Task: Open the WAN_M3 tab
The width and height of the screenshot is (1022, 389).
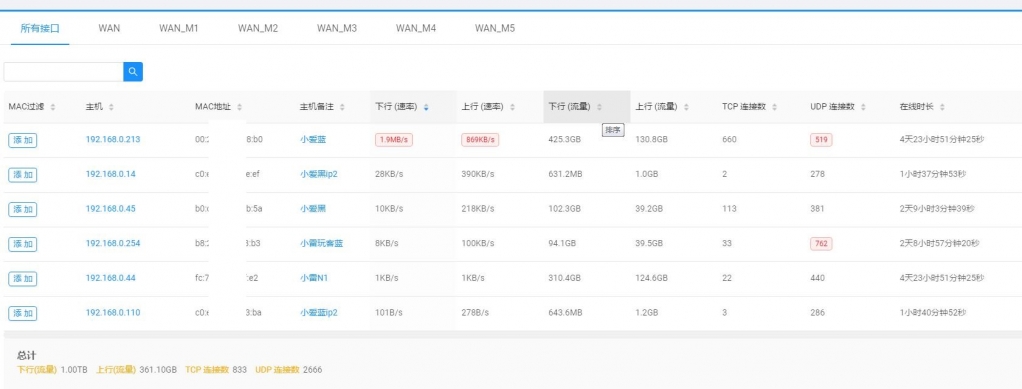Action: pyautogui.click(x=337, y=29)
